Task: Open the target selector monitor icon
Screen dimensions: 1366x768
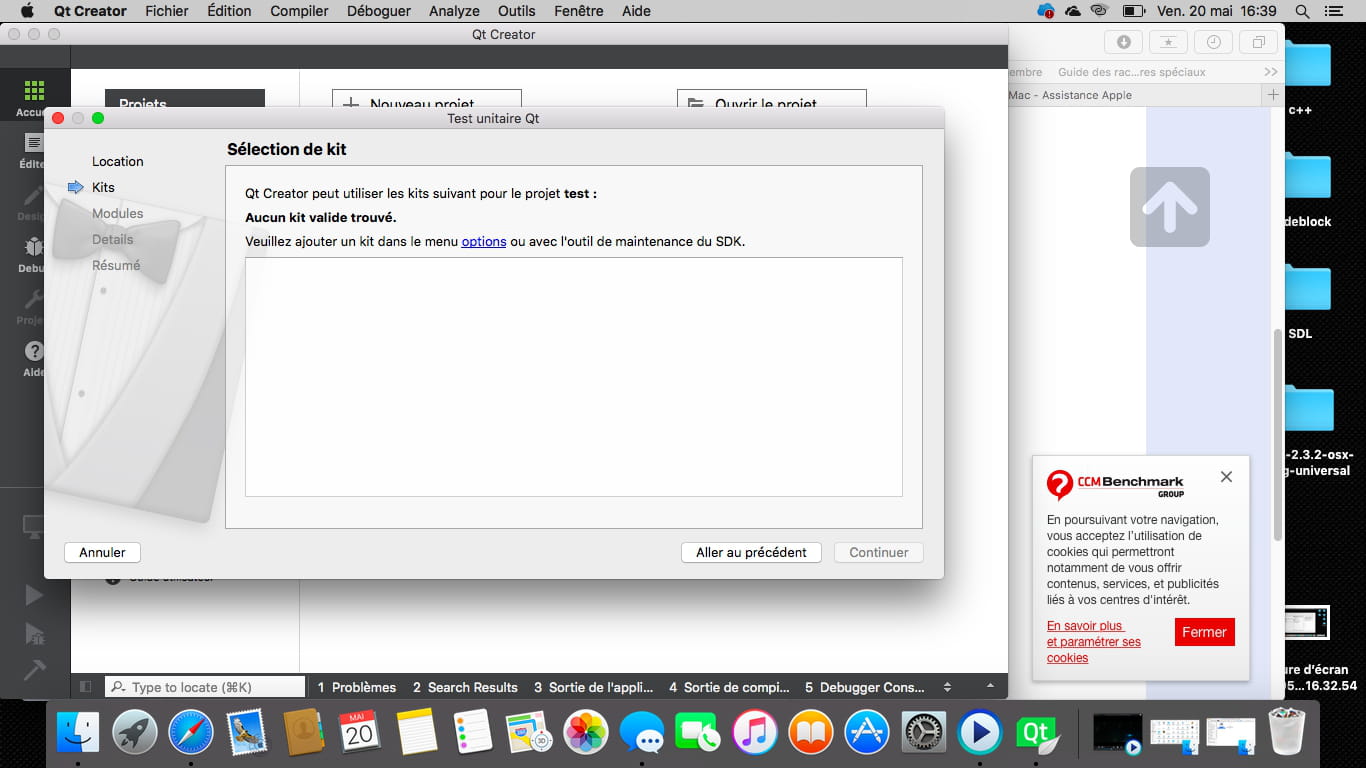Action: [x=34, y=524]
